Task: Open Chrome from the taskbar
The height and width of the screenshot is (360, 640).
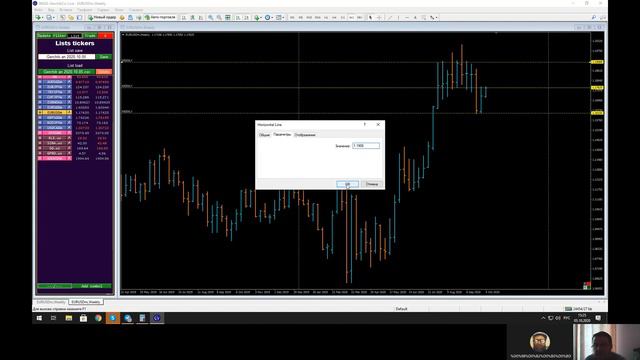Action: pos(98,318)
